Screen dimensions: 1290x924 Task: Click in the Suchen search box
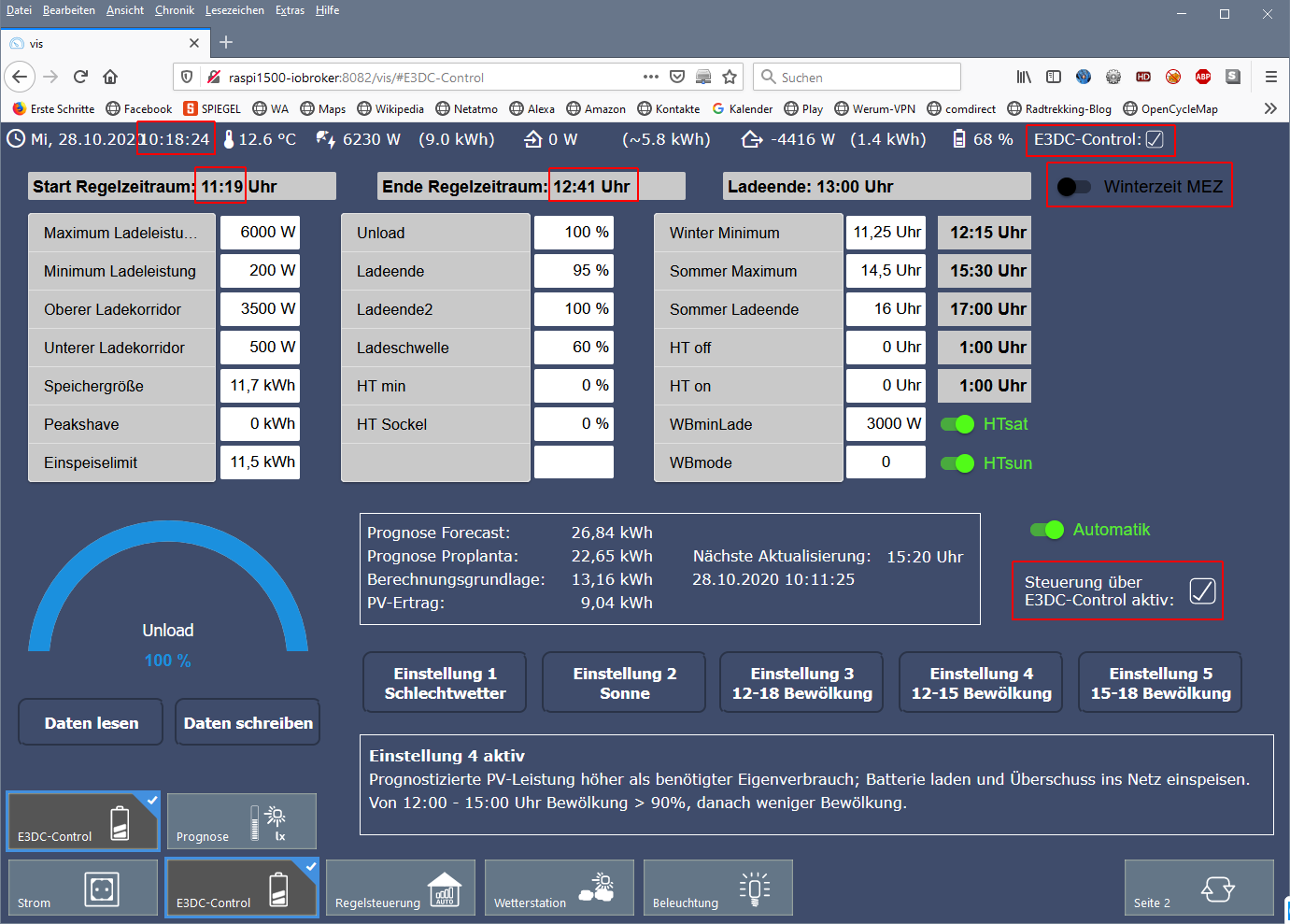[857, 77]
